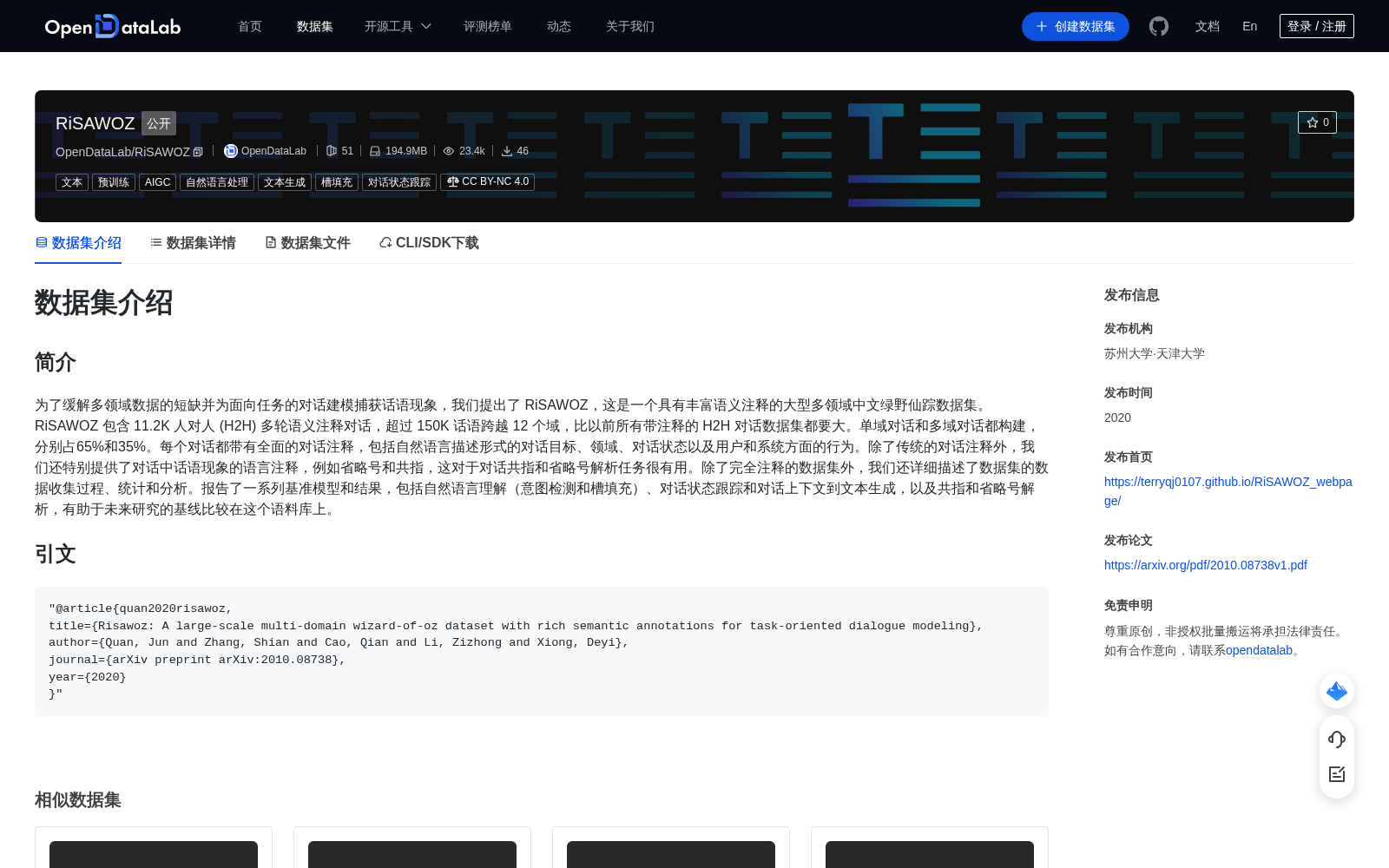This screenshot has width=1389, height=868.
Task: Open the GitHub icon link
Action: click(x=1159, y=26)
